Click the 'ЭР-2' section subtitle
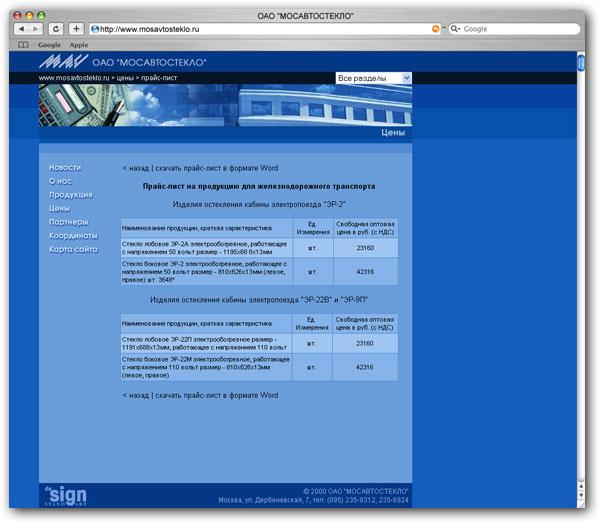 [259, 204]
